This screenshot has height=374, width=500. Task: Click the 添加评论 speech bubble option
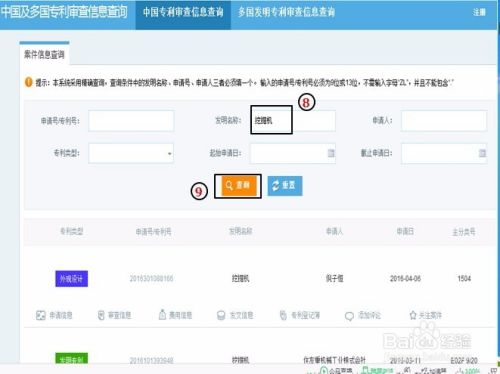363,315
